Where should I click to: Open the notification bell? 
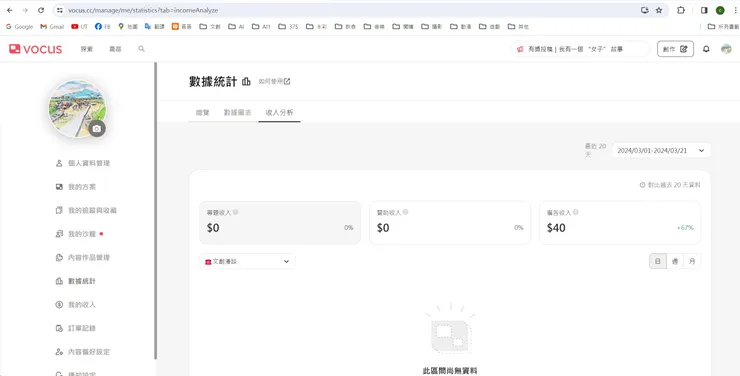pyautogui.click(x=706, y=49)
